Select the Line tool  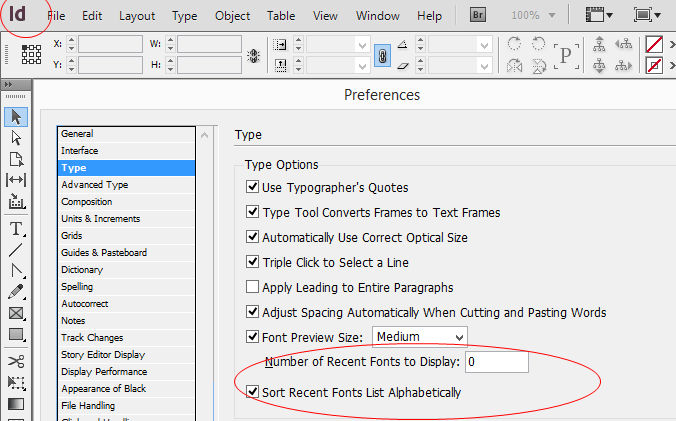pos(16,250)
